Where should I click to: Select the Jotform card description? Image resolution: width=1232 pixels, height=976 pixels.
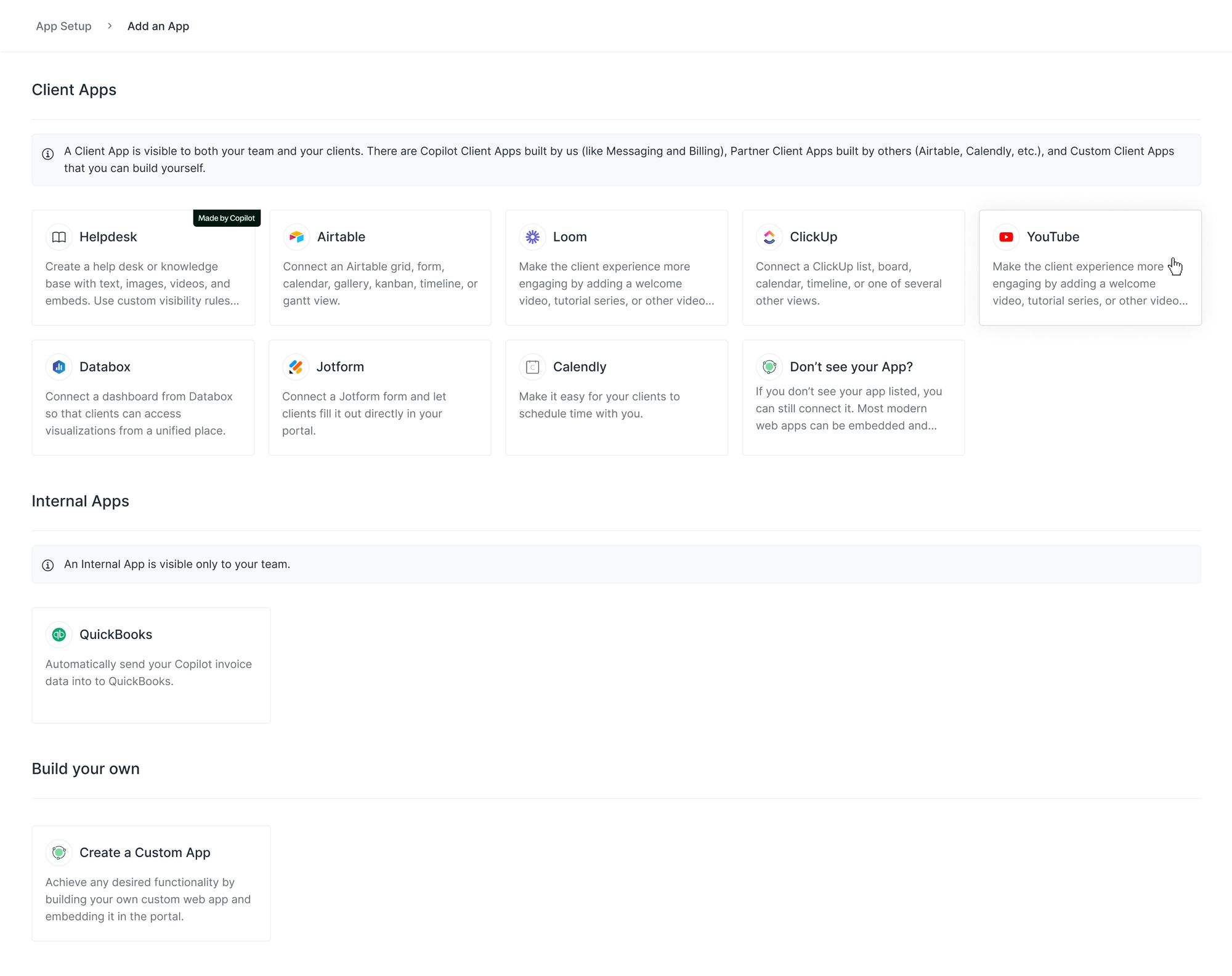click(x=364, y=413)
